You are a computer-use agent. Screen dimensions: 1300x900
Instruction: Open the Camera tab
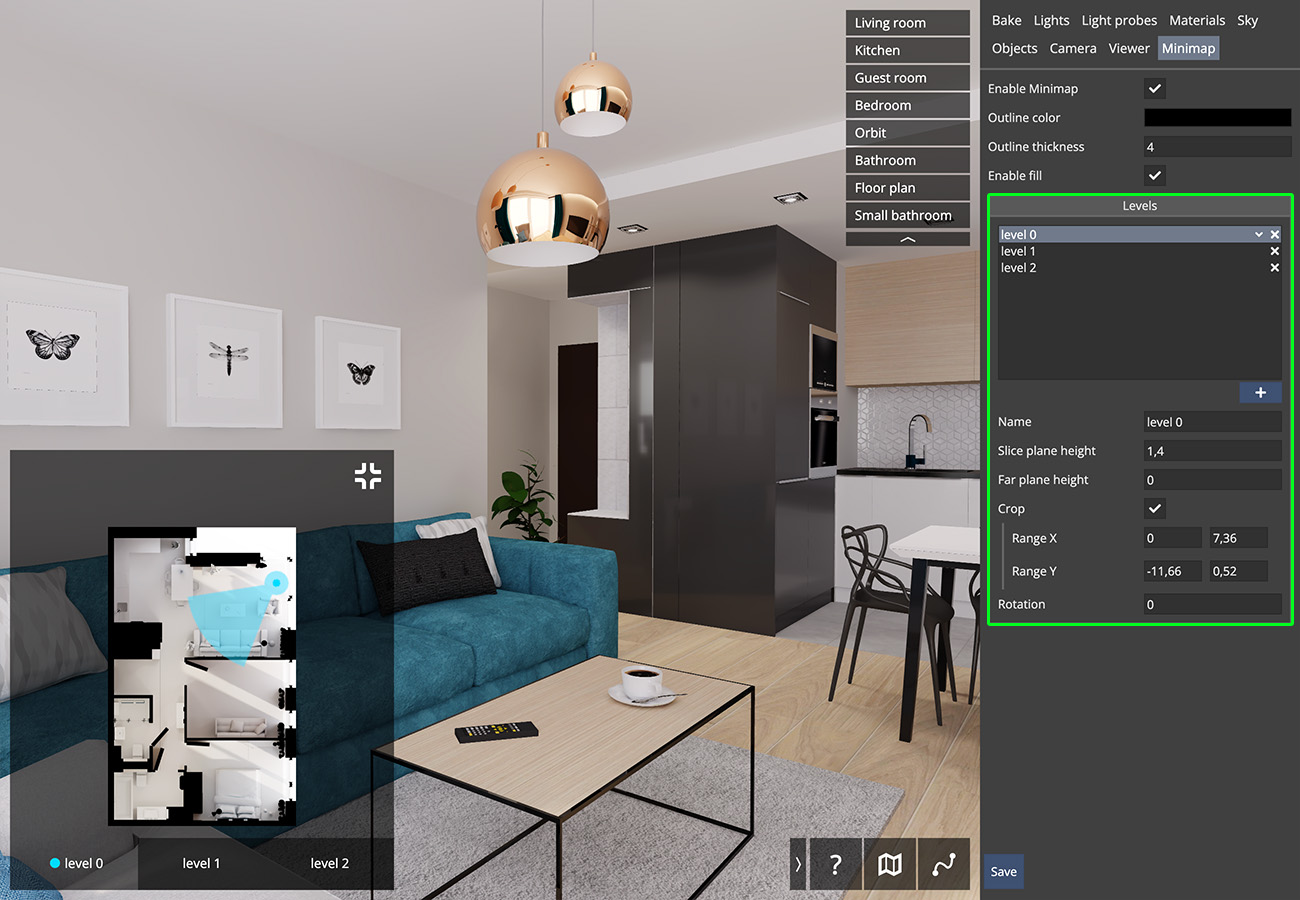(x=1073, y=48)
